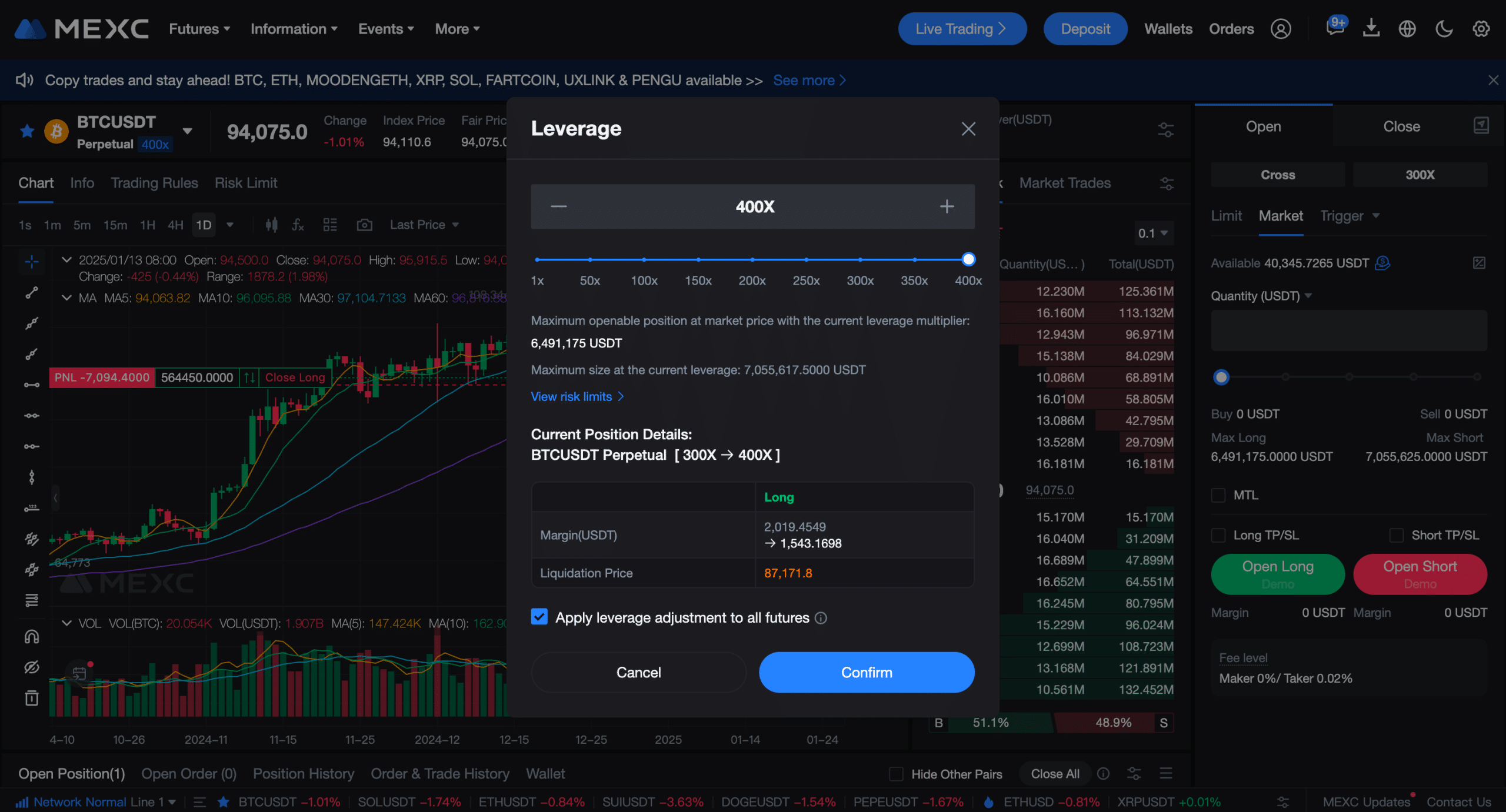Click the trash delete drawings icon
This screenshot has height=812, width=1506.
[32, 698]
